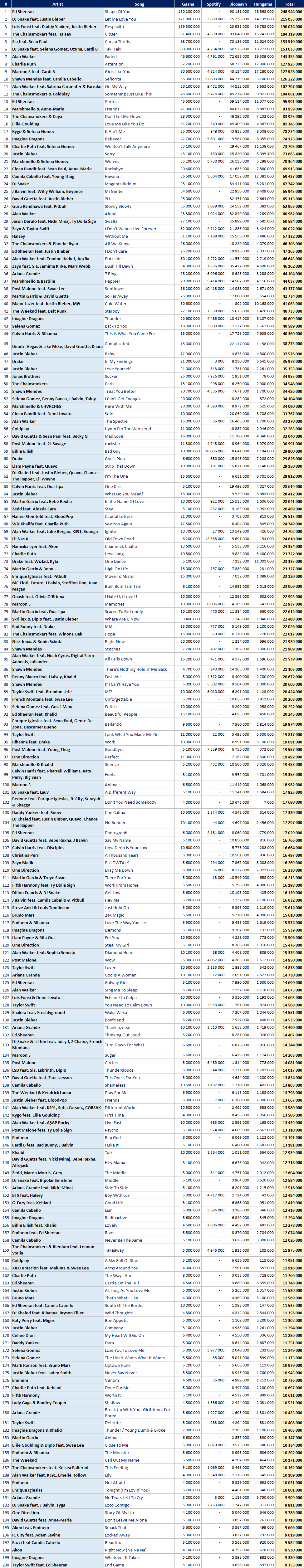Click the JioSaavn column header
The height and width of the screenshot is (1568, 304).
238,4
